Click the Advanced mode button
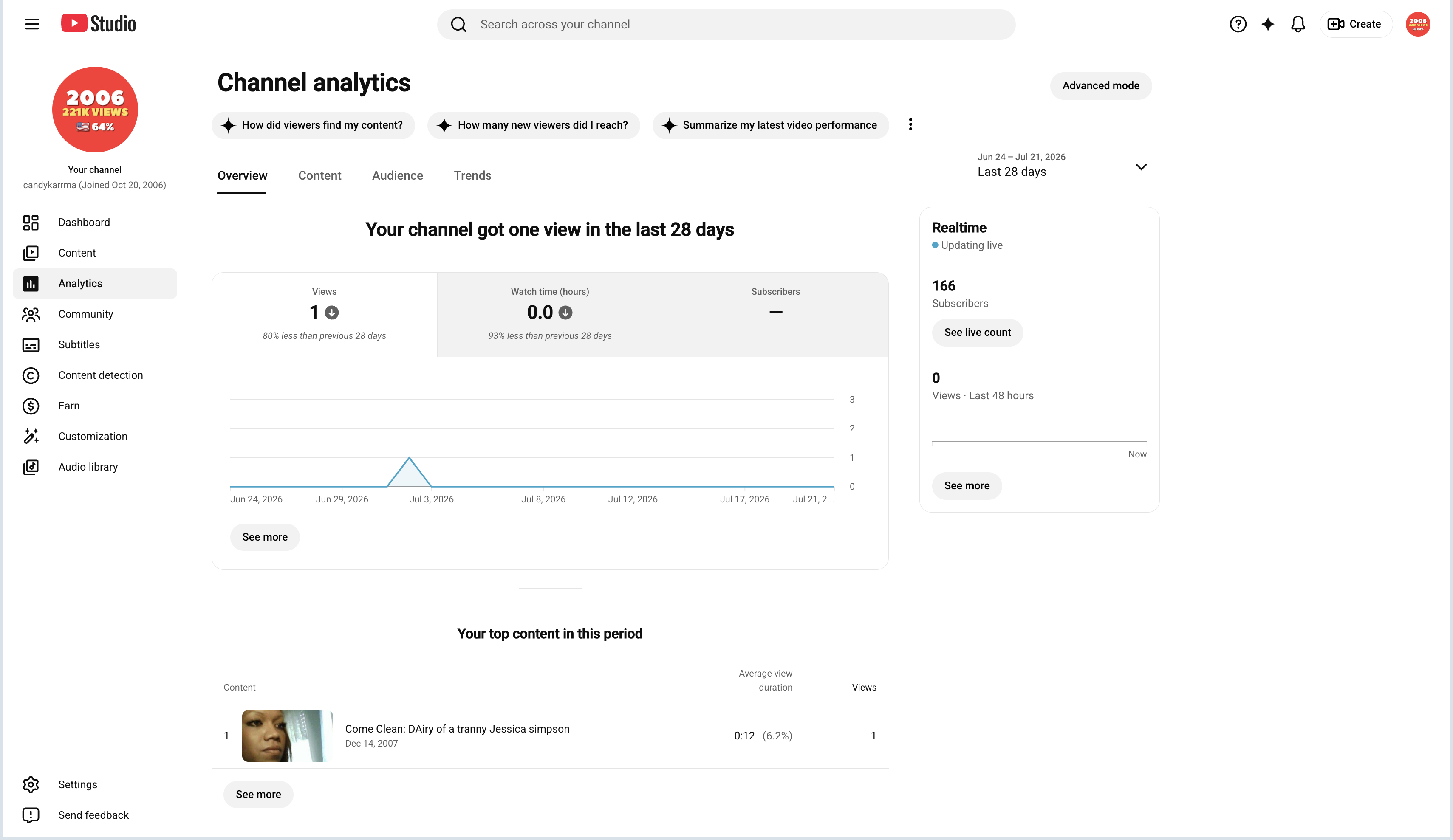Image resolution: width=1453 pixels, height=840 pixels. click(x=1101, y=85)
